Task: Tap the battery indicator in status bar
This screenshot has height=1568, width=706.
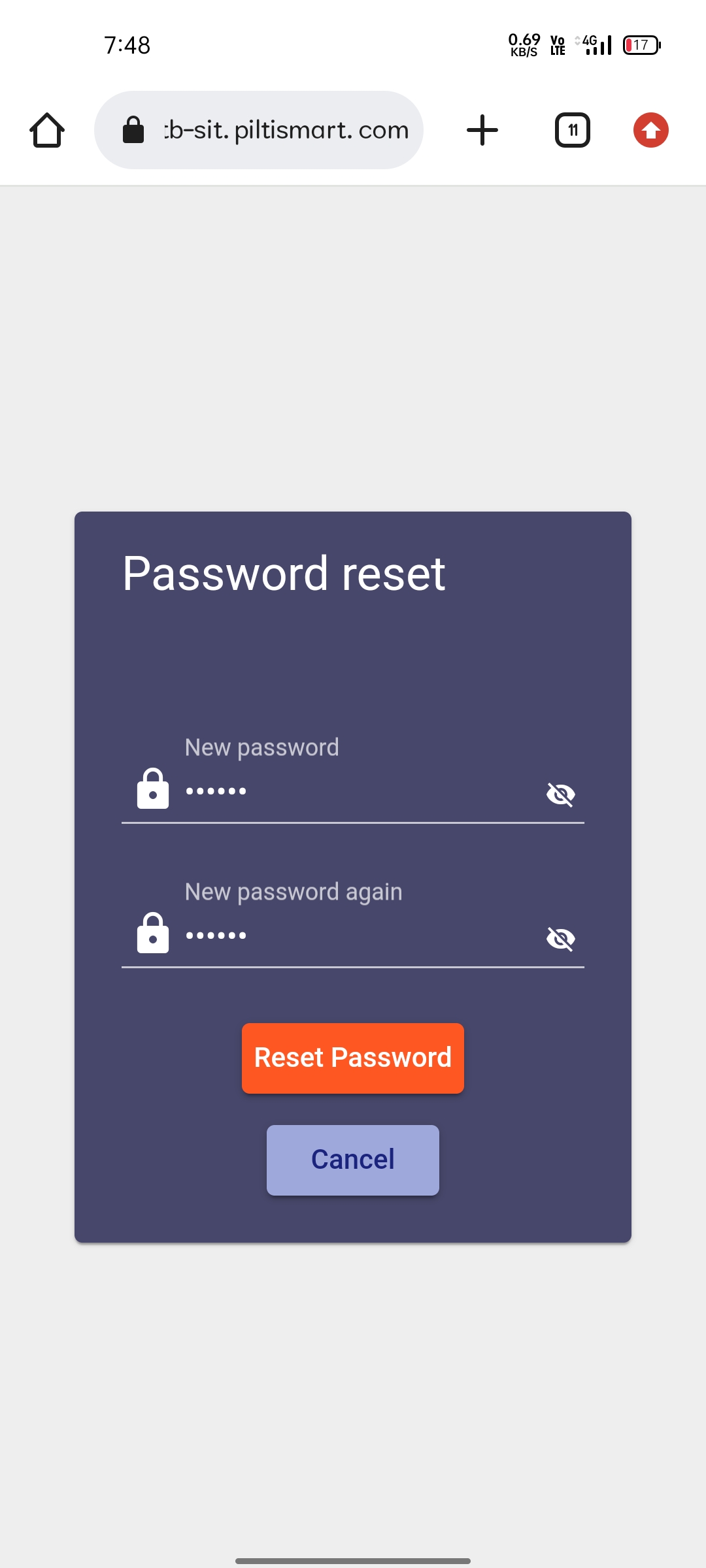Action: (x=642, y=45)
